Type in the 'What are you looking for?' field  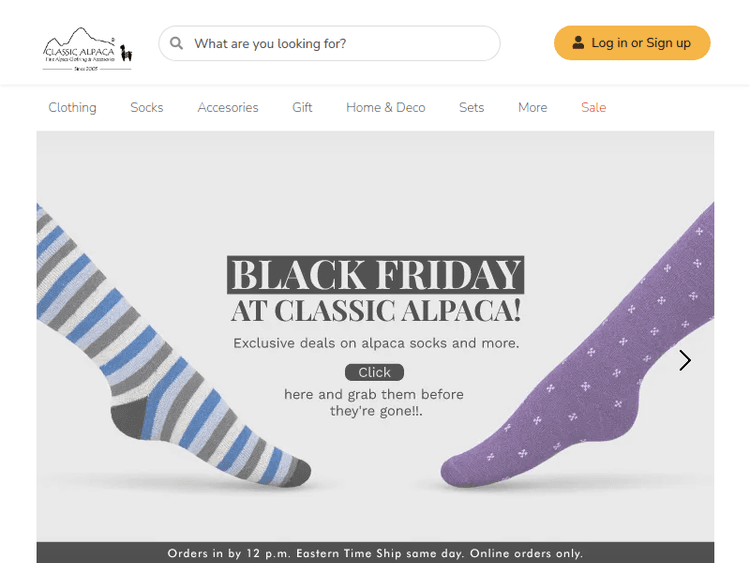[340, 44]
